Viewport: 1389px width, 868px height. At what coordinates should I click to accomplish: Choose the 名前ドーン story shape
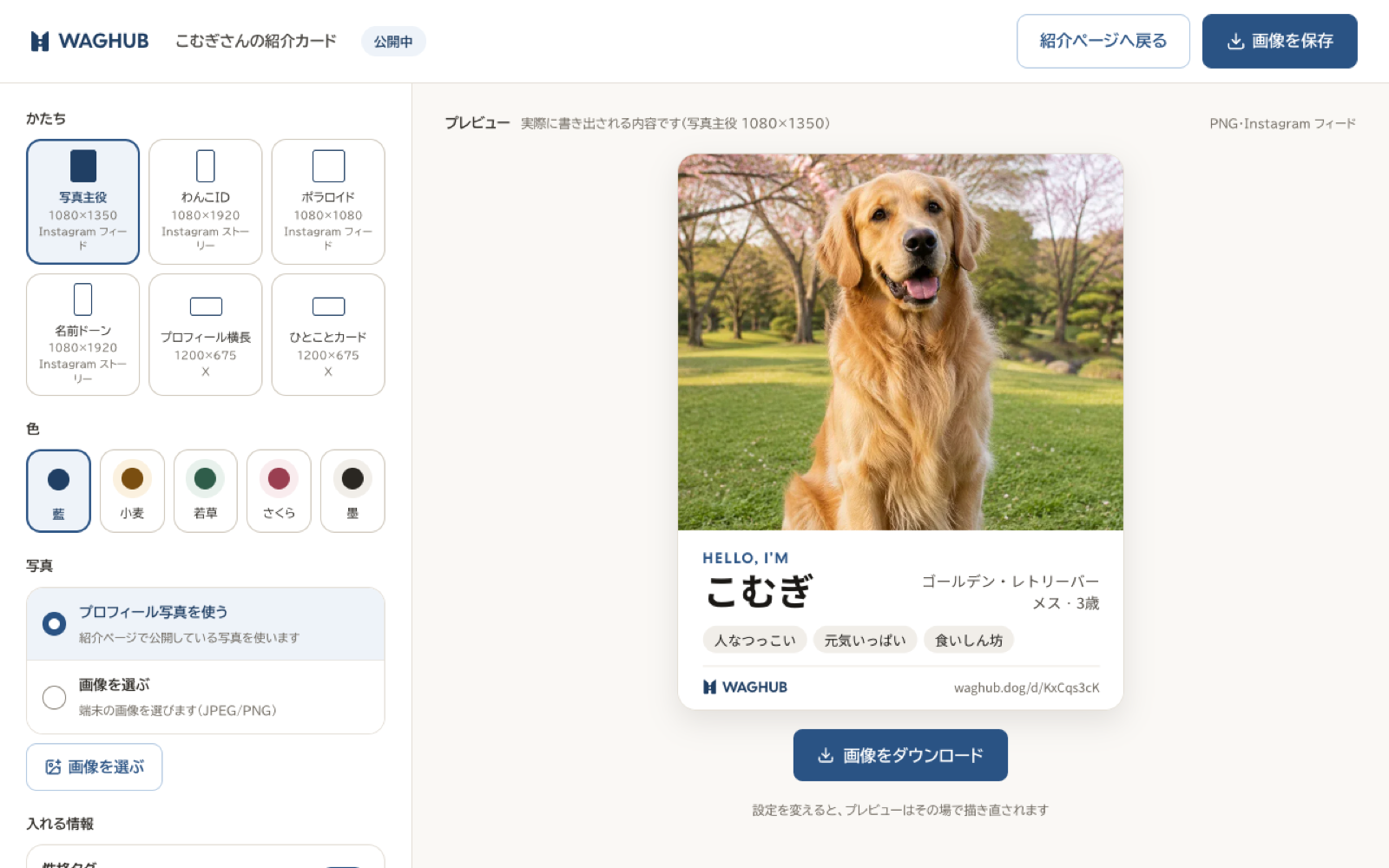[x=82, y=335]
